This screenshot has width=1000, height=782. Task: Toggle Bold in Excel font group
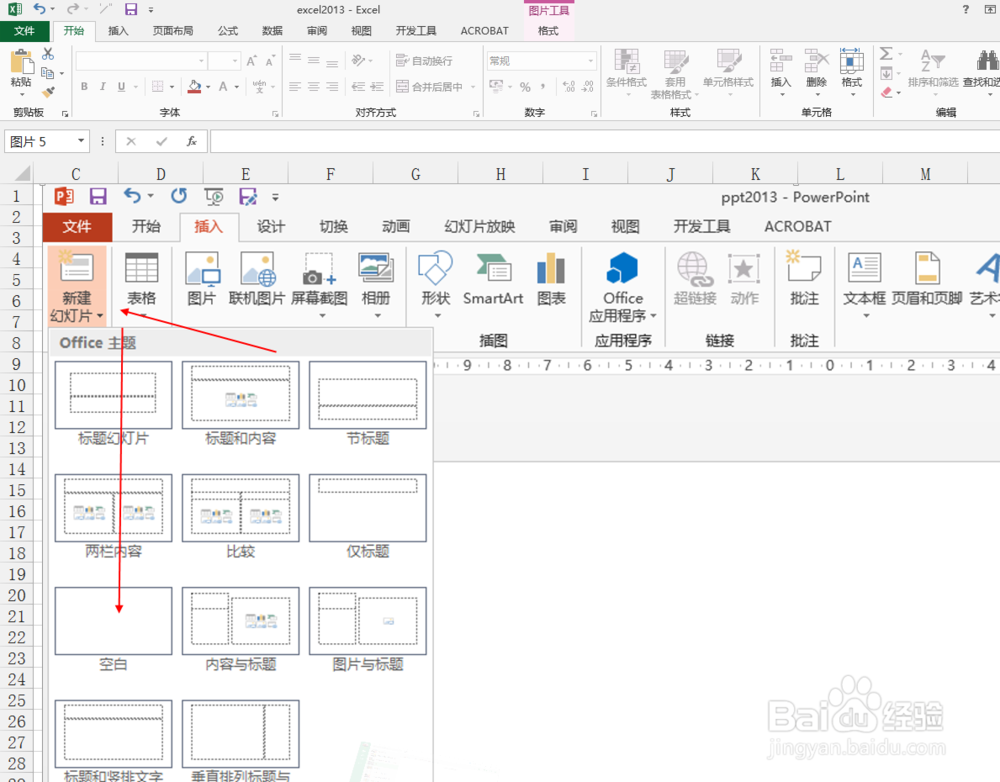tap(84, 87)
